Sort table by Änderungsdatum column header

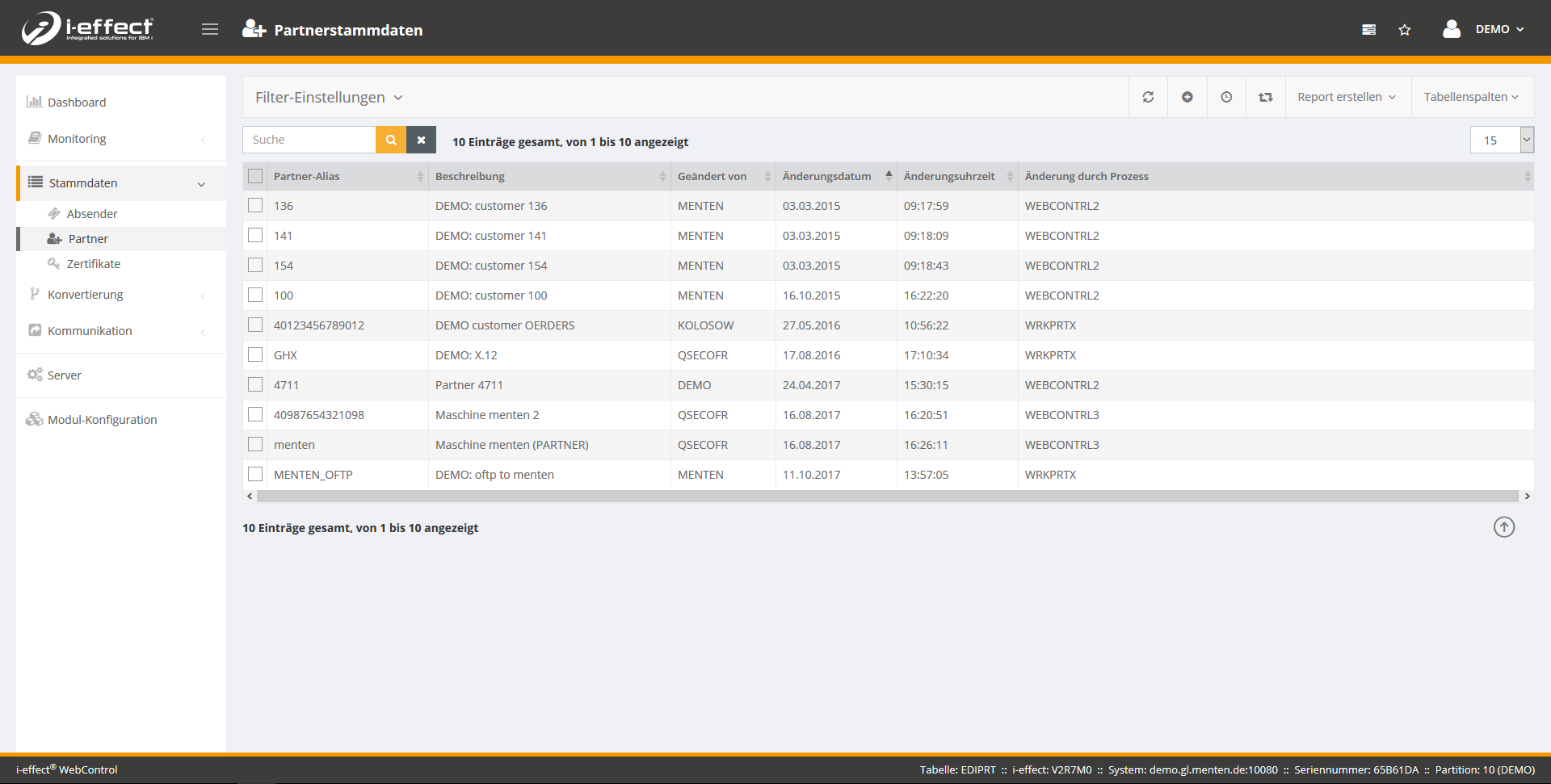(827, 176)
